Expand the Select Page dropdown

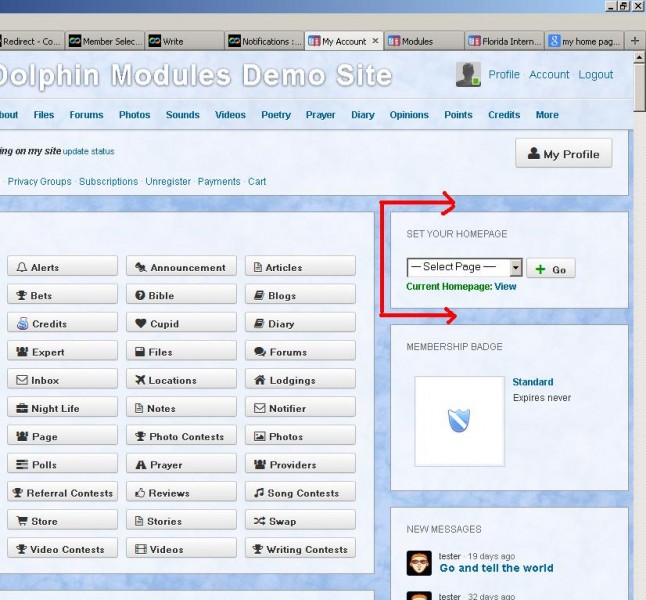(464, 267)
